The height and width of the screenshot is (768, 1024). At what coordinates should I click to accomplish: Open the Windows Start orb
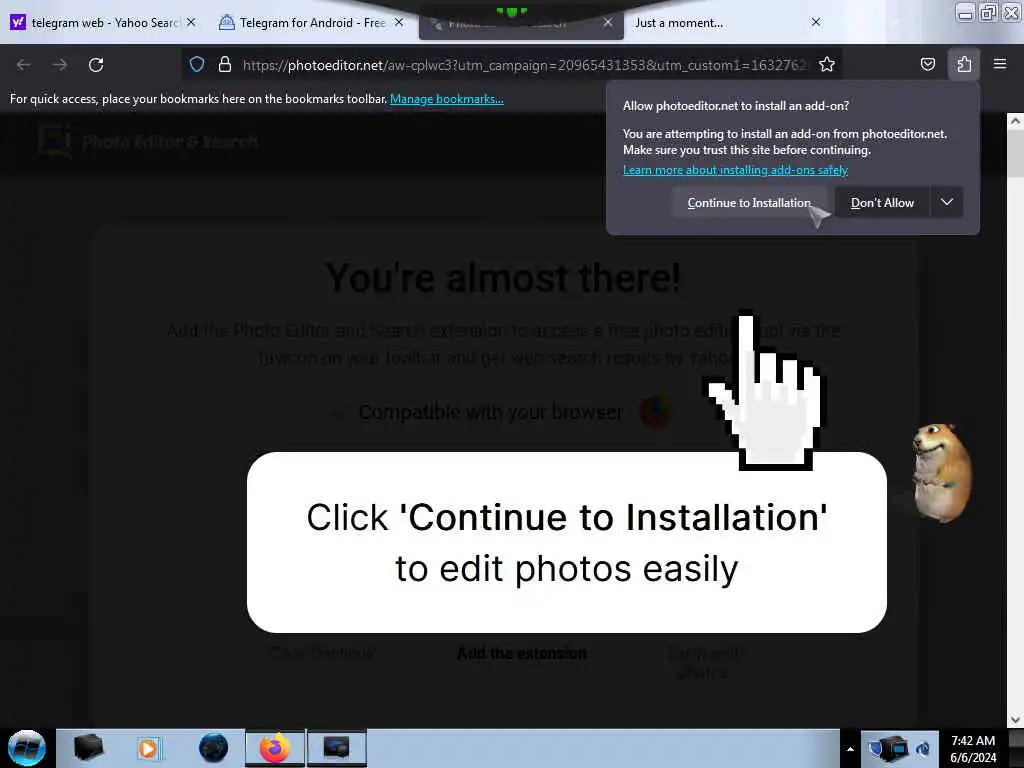26,748
